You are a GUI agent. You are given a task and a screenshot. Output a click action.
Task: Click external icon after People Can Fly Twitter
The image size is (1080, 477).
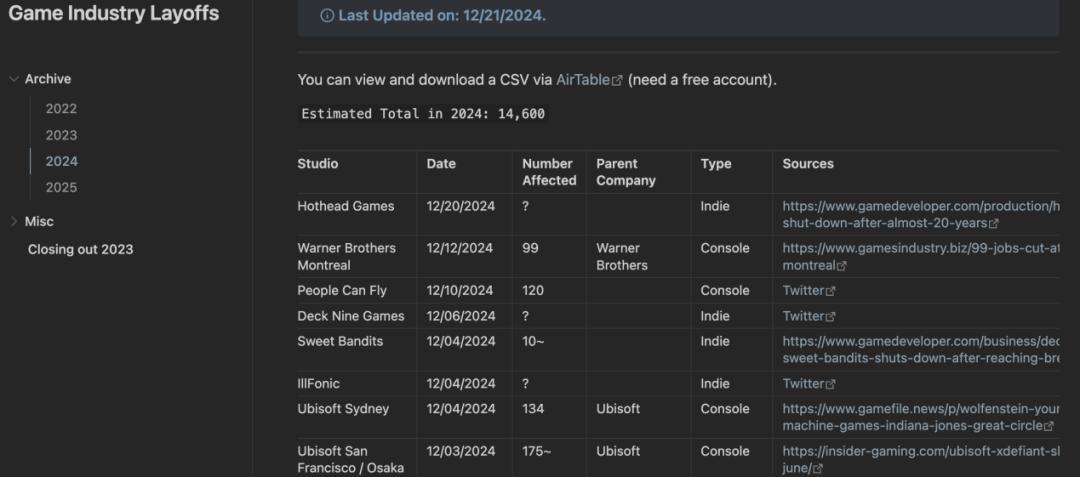pos(831,291)
